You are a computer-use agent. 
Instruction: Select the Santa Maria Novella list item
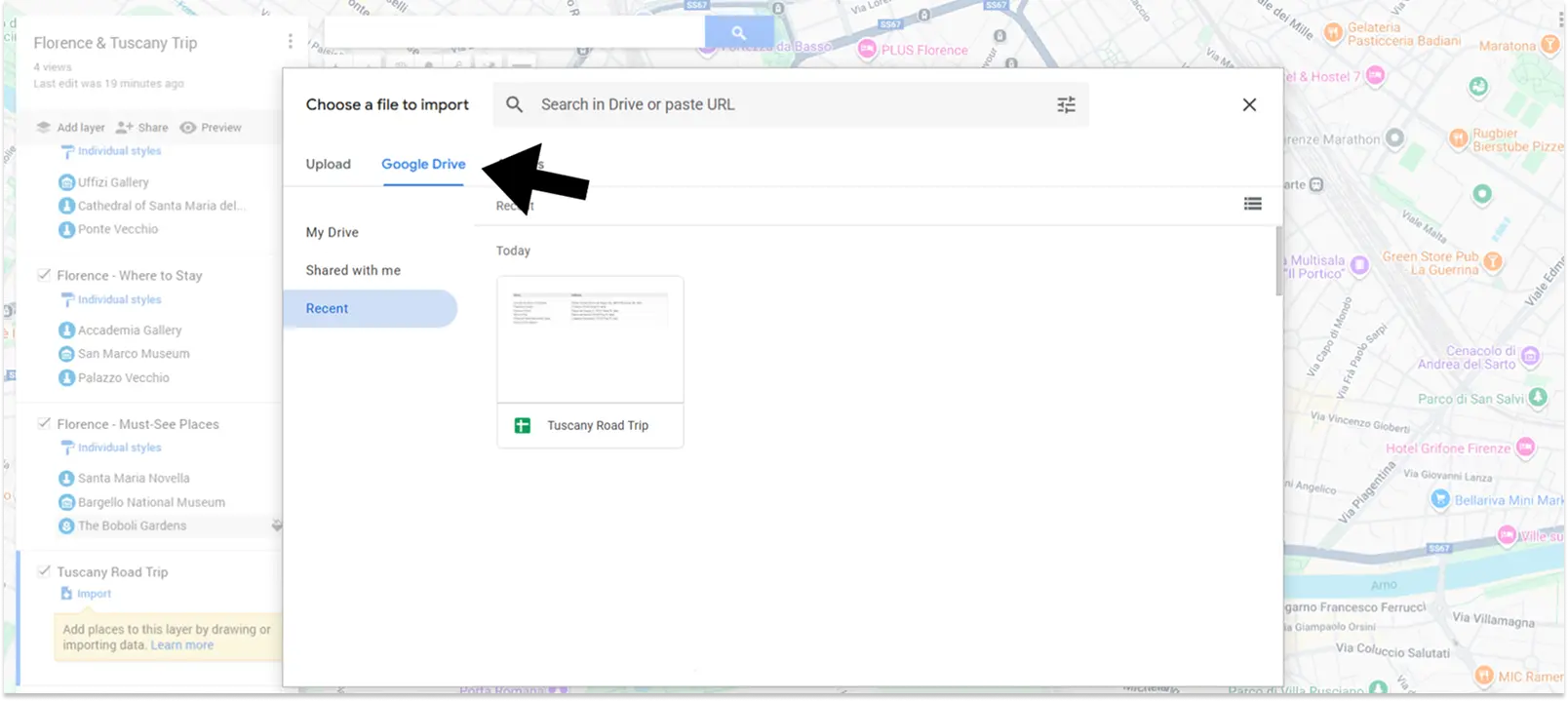click(134, 479)
